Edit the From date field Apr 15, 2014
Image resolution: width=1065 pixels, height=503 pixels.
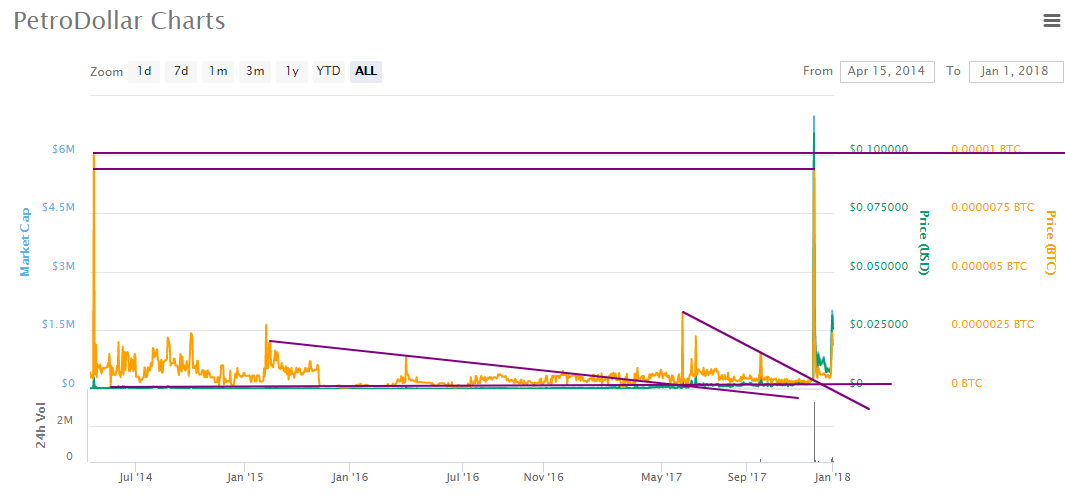[x=888, y=71]
